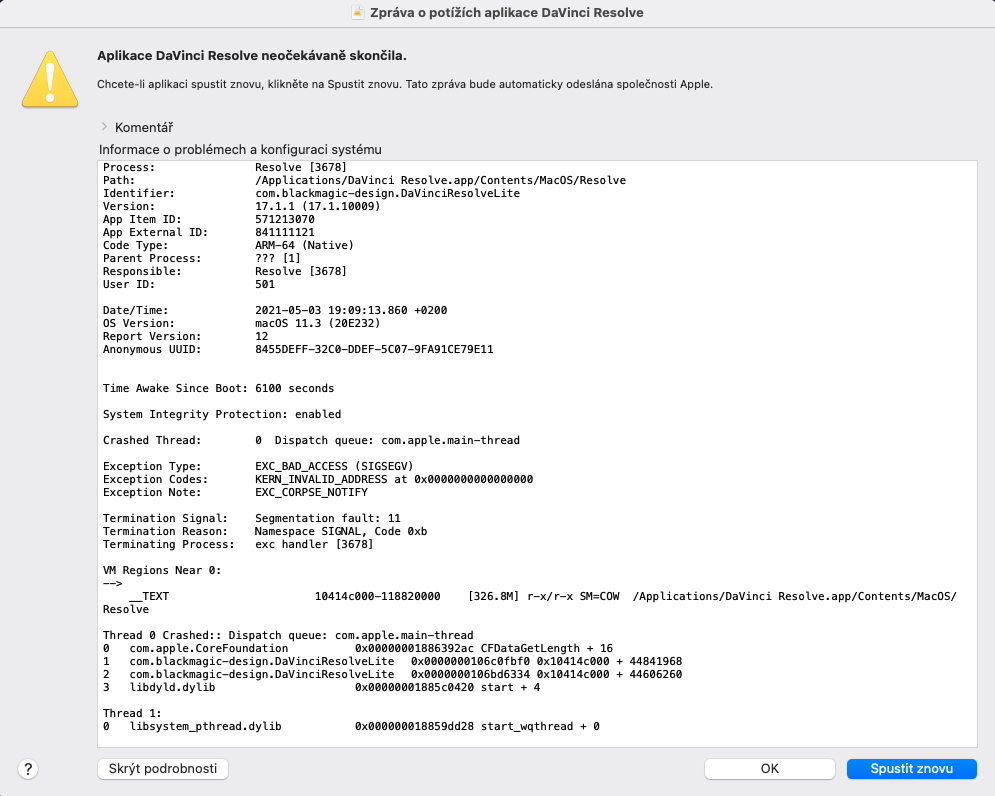
Task: Select the application path line text
Action: [x=364, y=180]
